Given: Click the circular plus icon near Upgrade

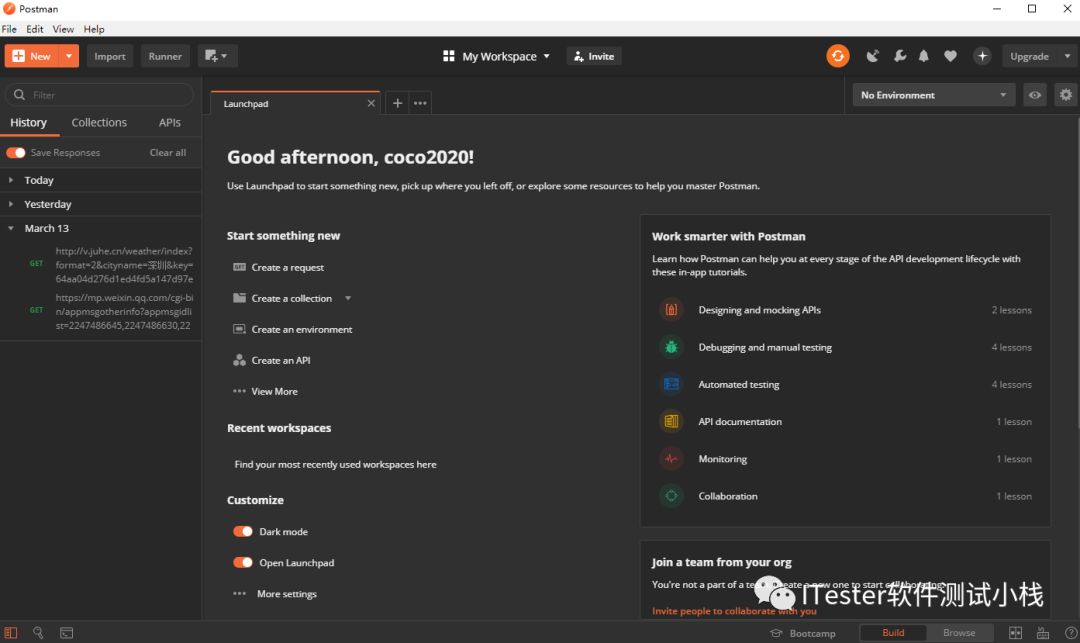Looking at the screenshot, I should point(982,56).
